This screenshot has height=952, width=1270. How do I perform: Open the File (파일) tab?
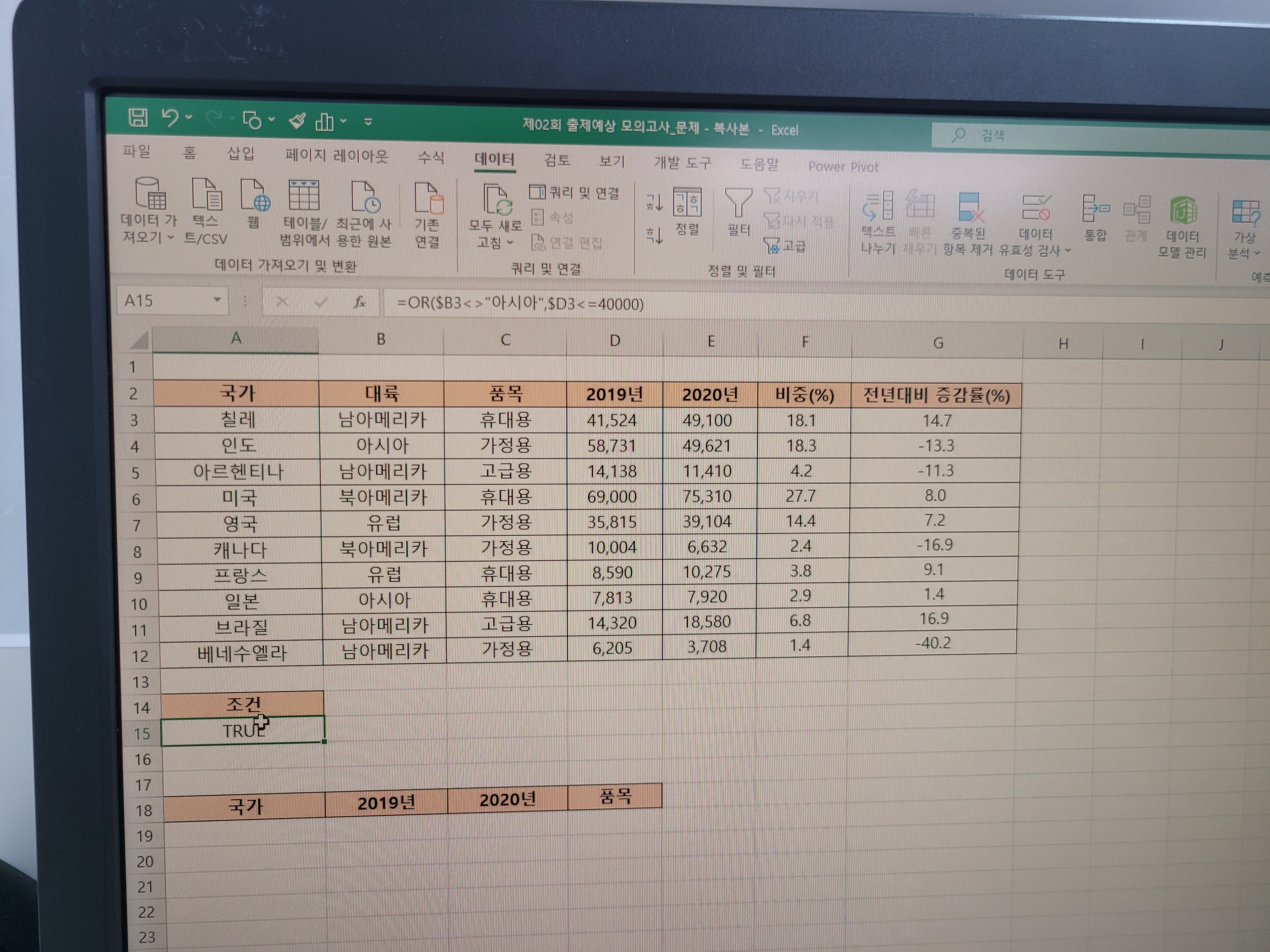pyautogui.click(x=137, y=151)
